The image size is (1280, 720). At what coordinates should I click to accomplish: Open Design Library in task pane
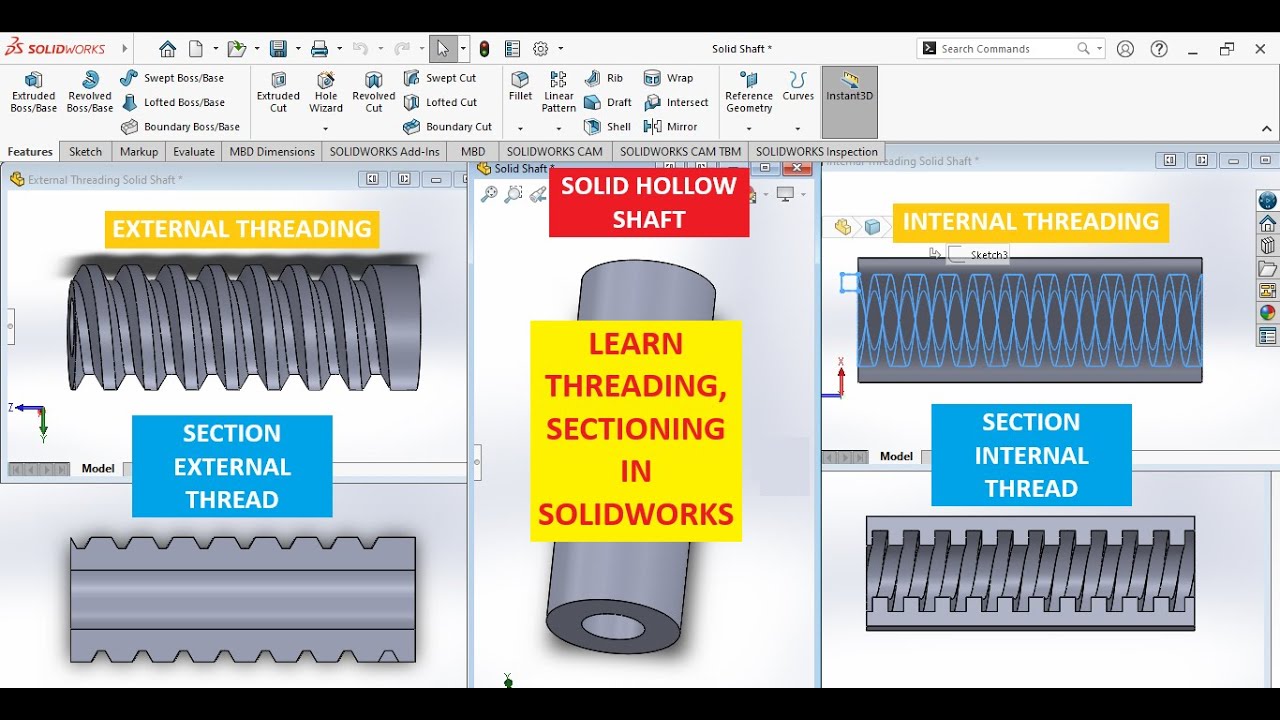[x=1268, y=245]
